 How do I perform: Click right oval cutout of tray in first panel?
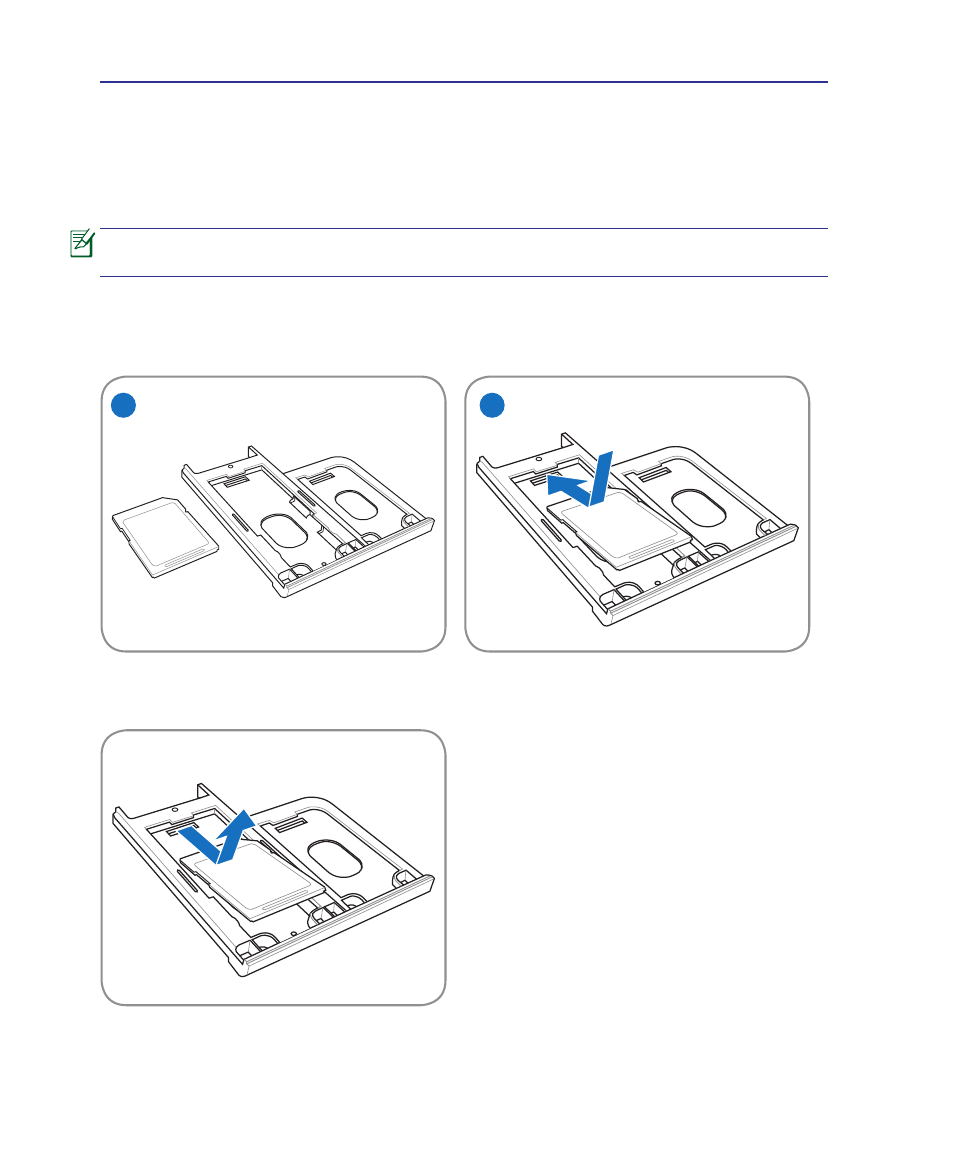point(357,505)
